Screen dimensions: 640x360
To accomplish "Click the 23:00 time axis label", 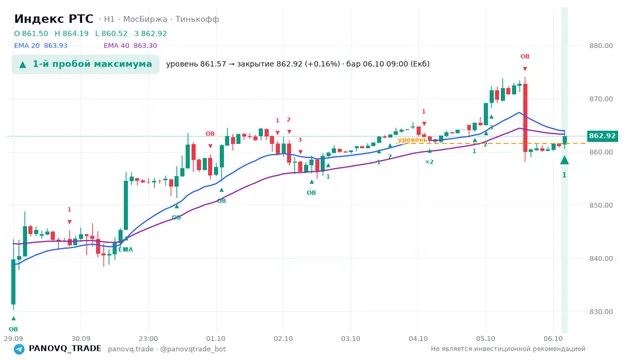I will (148, 338).
